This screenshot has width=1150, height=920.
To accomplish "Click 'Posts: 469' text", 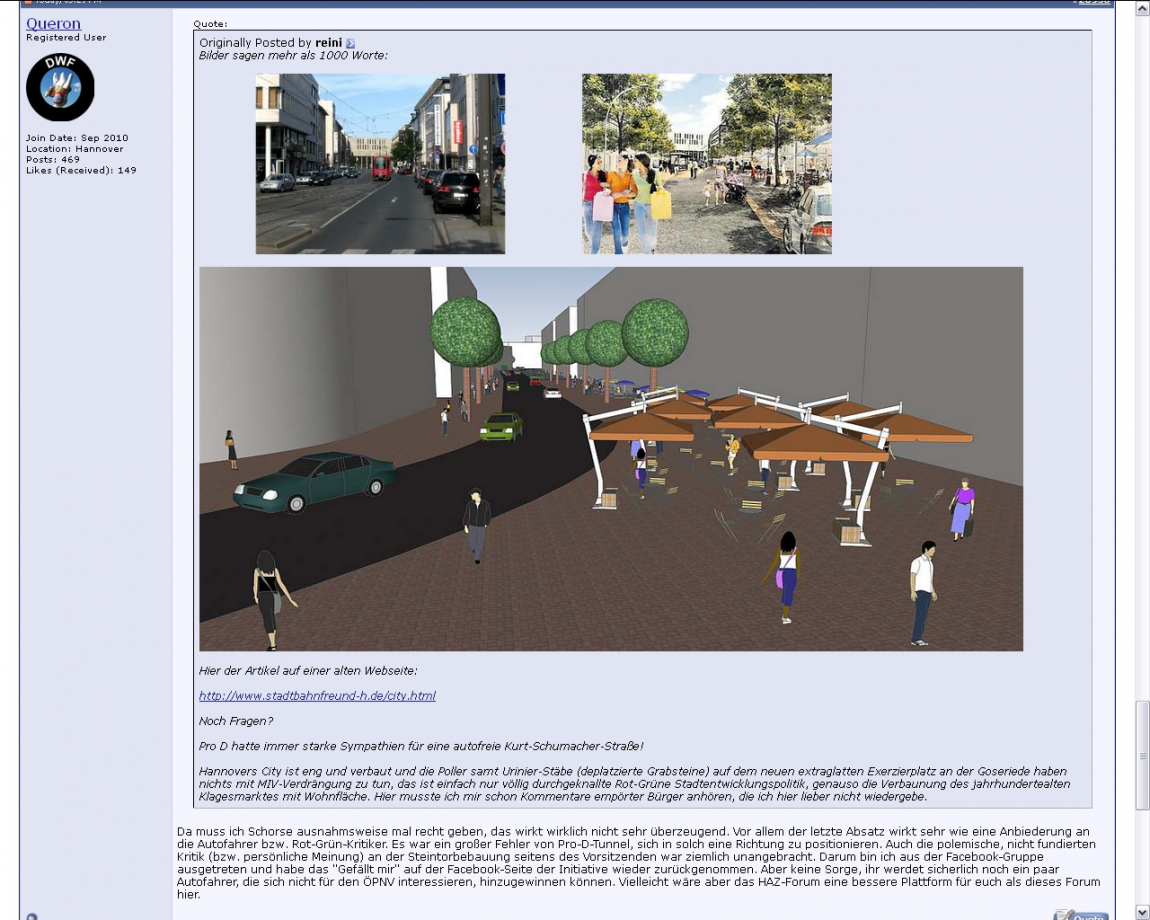I will 53,159.
